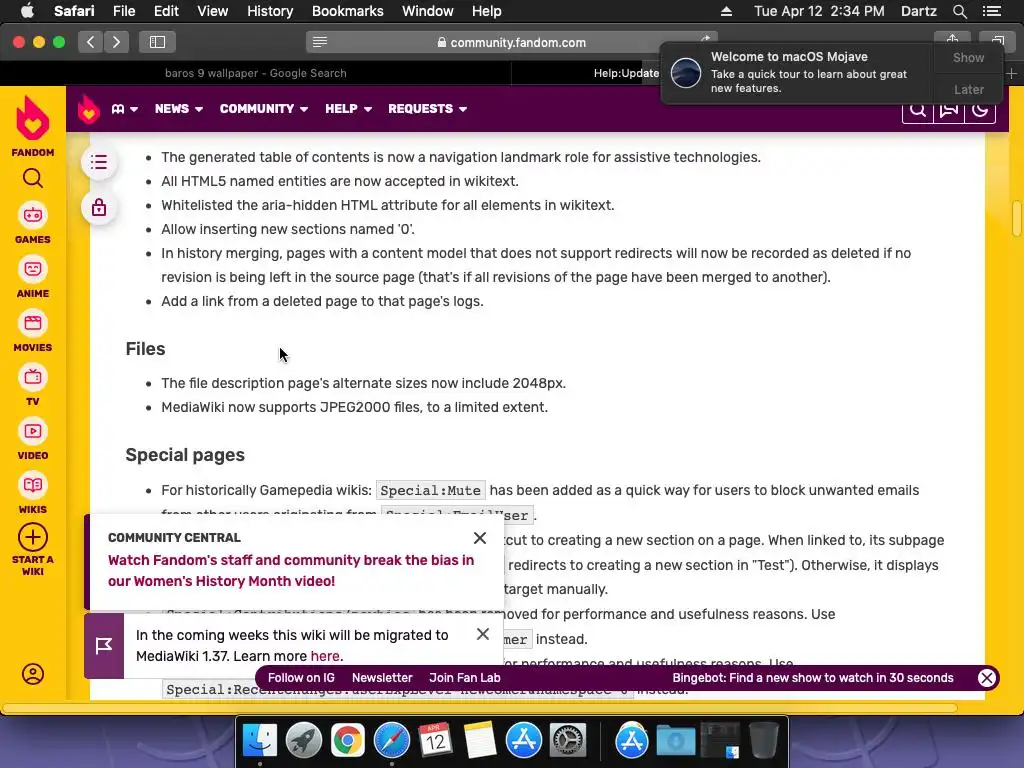Viewport: 1024px width, 768px height.
Task: Open Calendar from the dock
Action: point(436,741)
